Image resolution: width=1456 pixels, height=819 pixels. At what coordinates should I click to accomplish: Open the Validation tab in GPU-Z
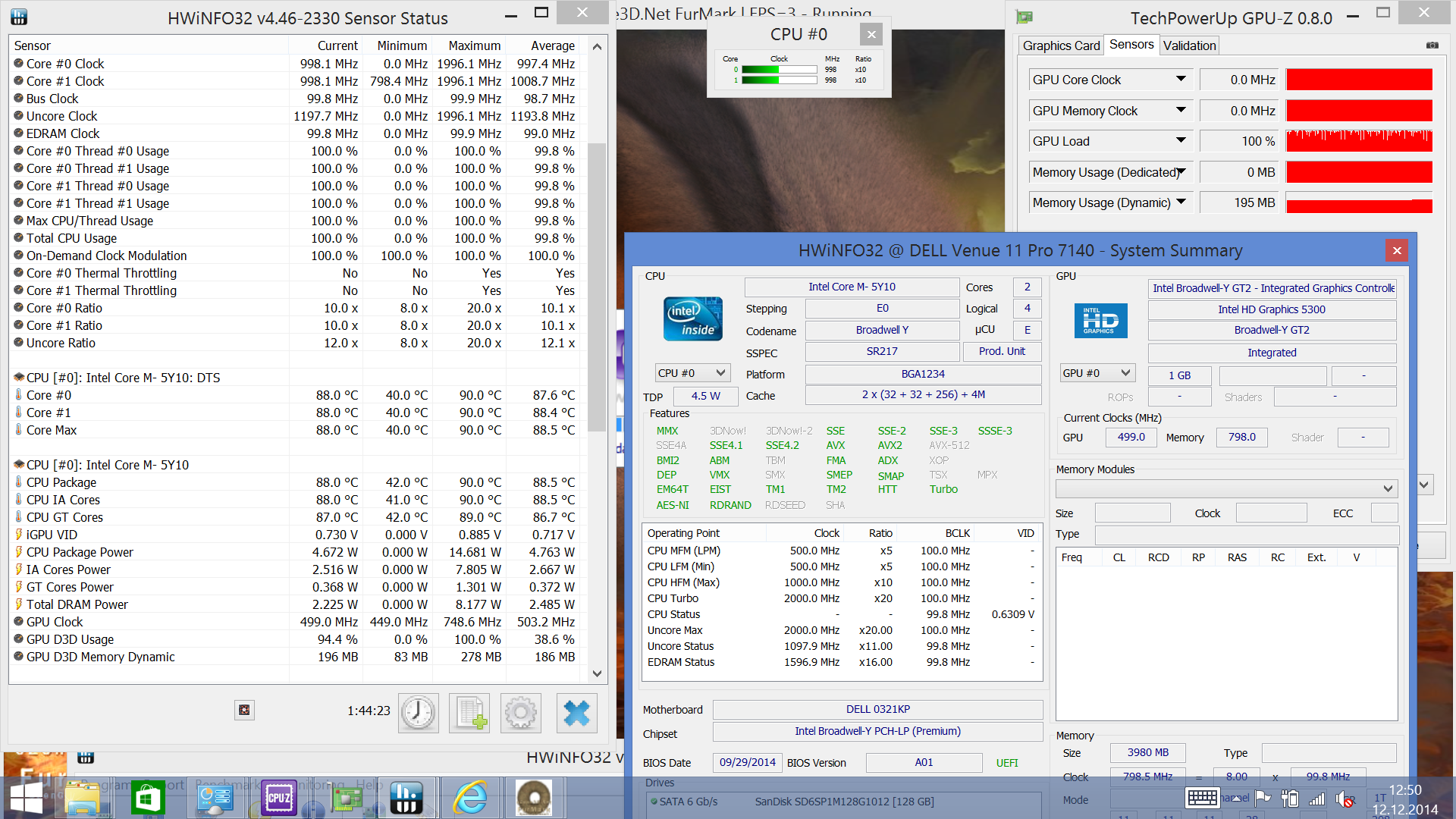pos(1189,45)
